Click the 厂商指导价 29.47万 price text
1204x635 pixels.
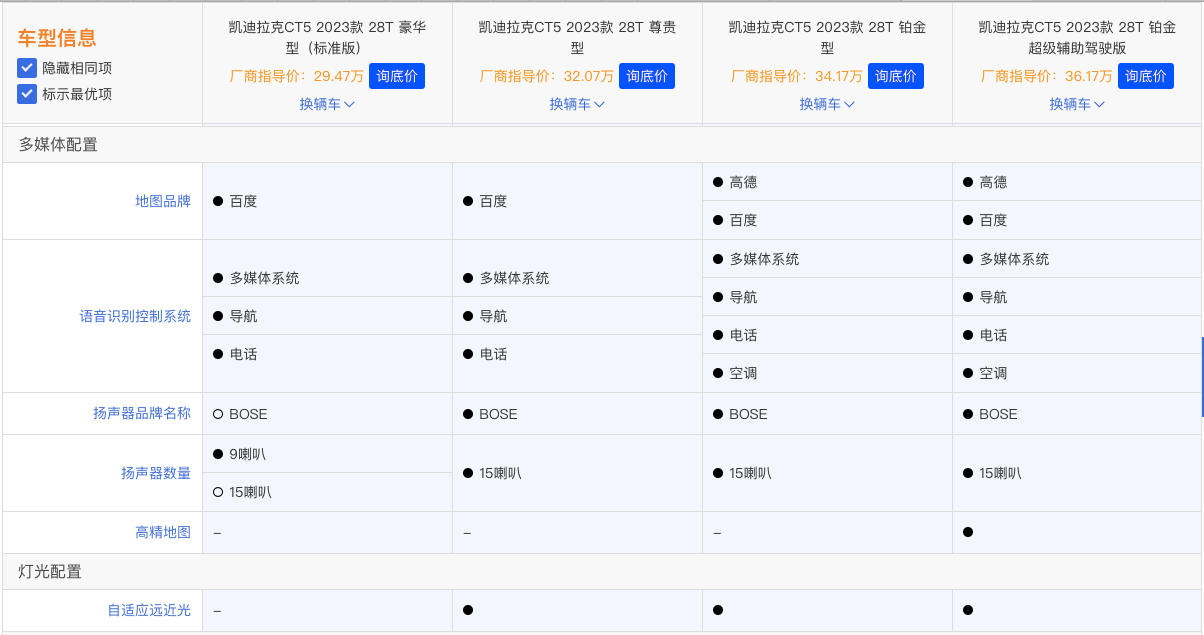point(297,76)
